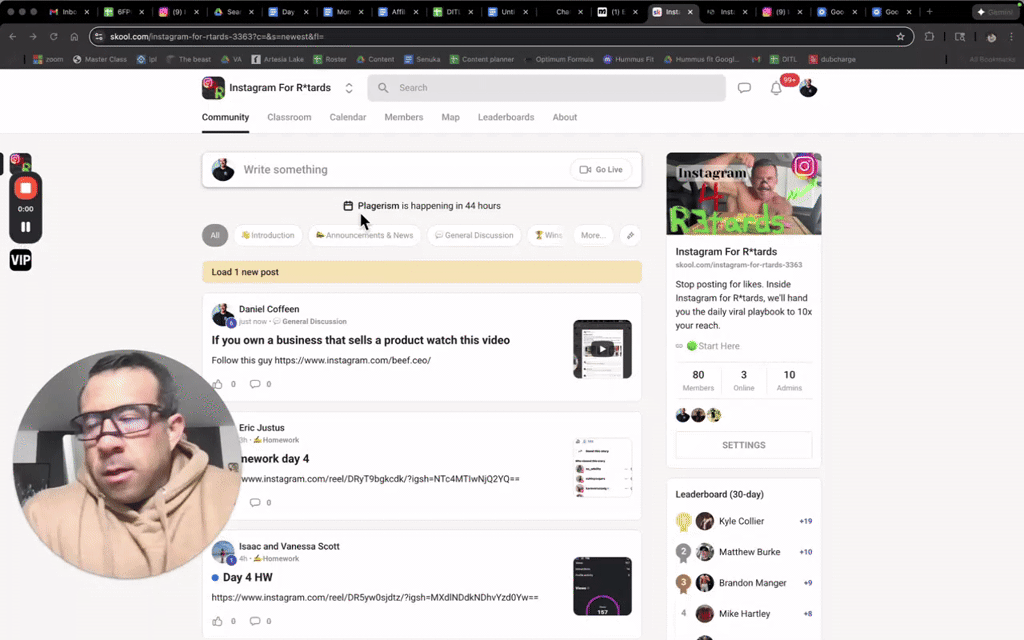Filter posts by Introduction category

[x=268, y=235]
